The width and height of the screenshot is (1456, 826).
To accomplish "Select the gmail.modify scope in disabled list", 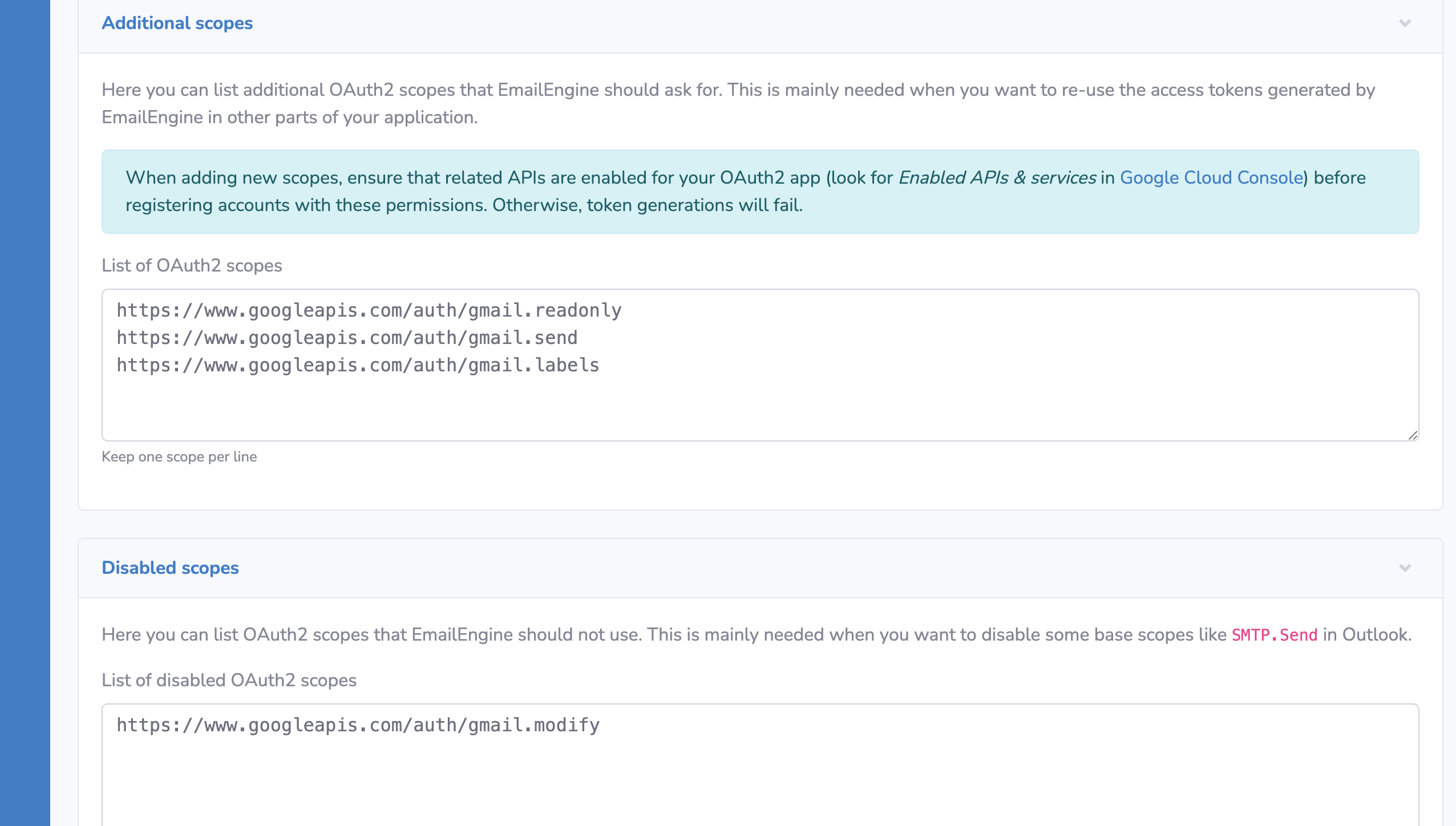I will (358, 724).
